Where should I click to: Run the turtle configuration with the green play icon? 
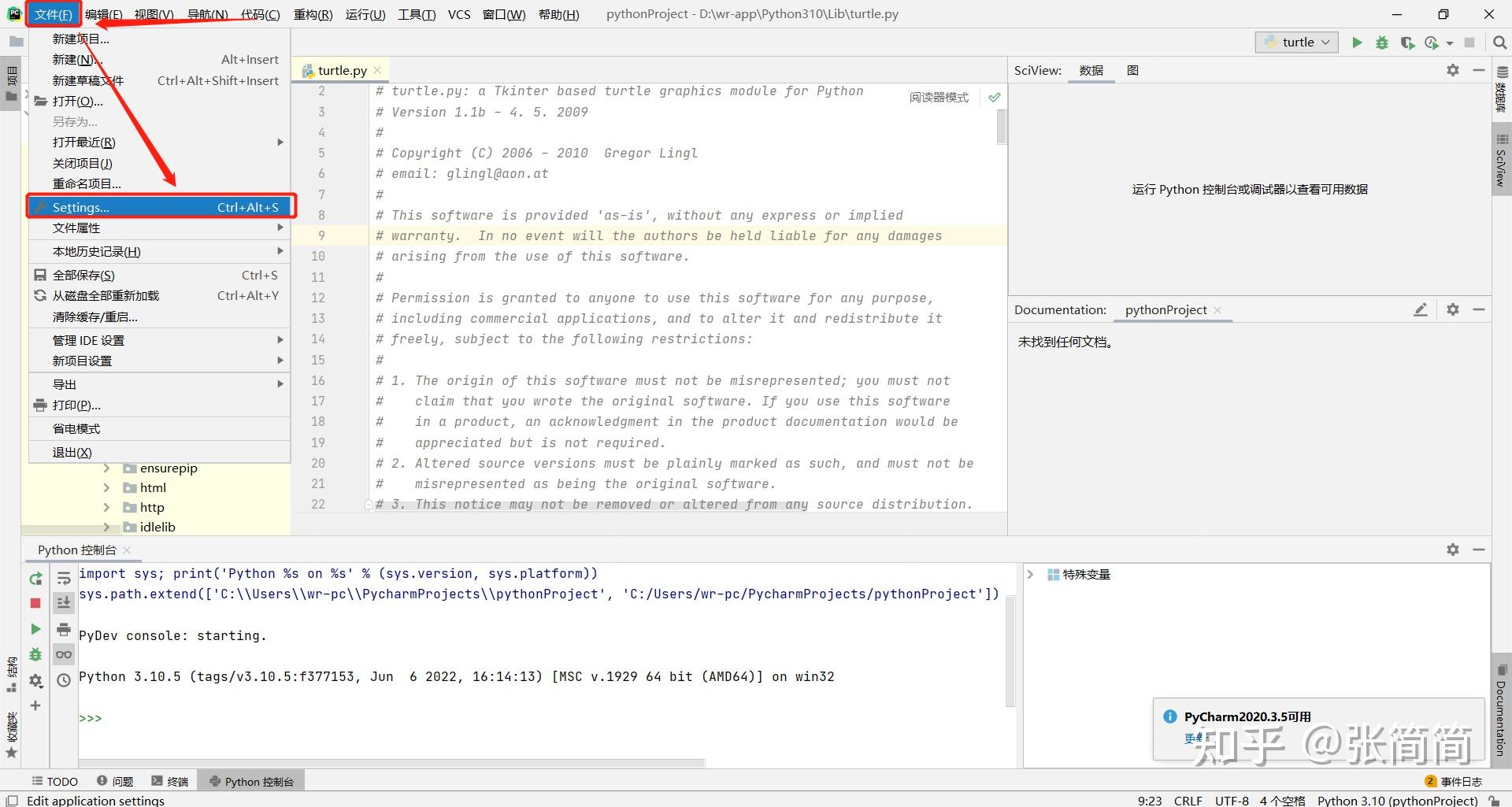point(1357,42)
